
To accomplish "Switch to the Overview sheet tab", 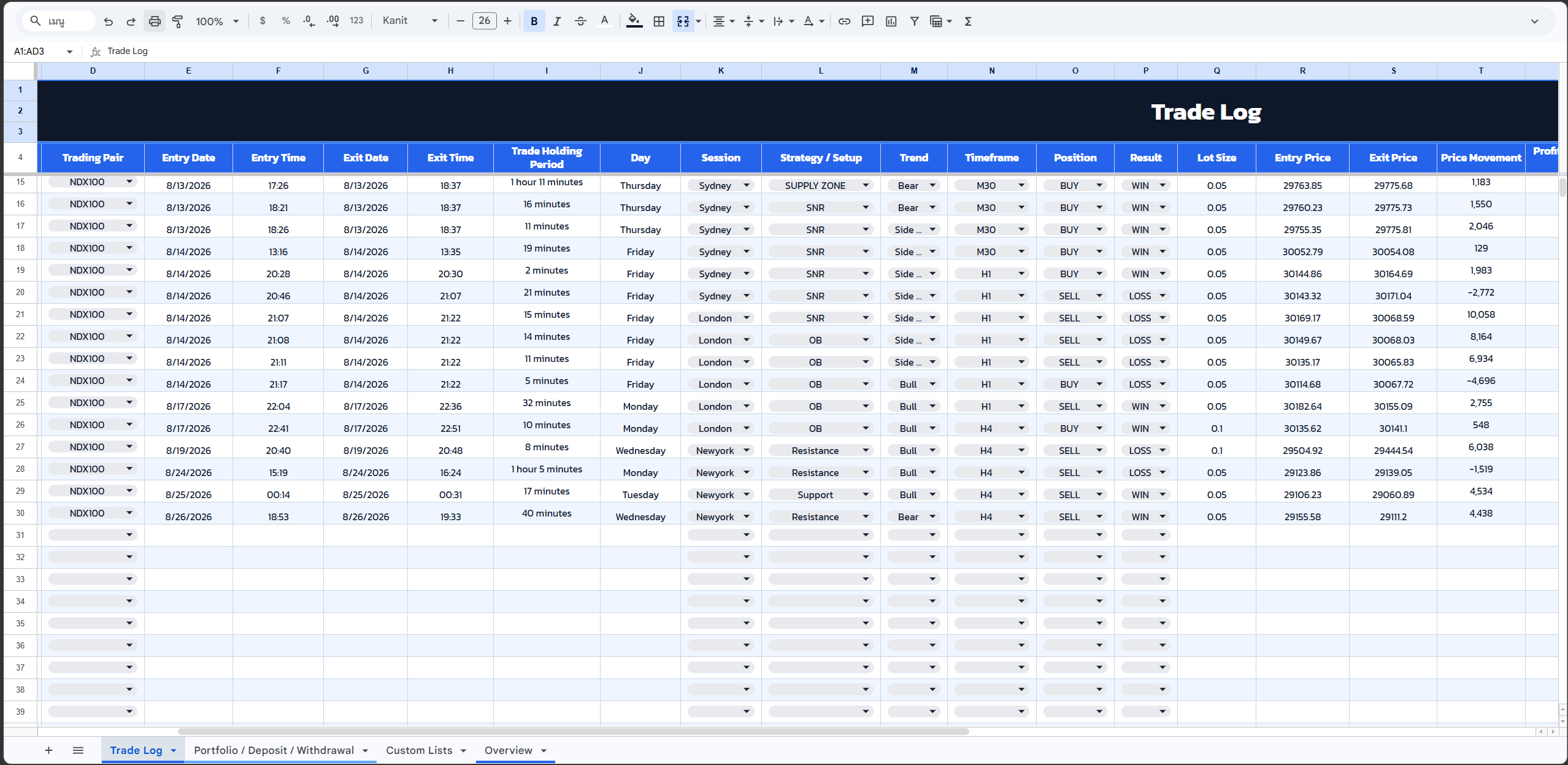I will point(508,750).
